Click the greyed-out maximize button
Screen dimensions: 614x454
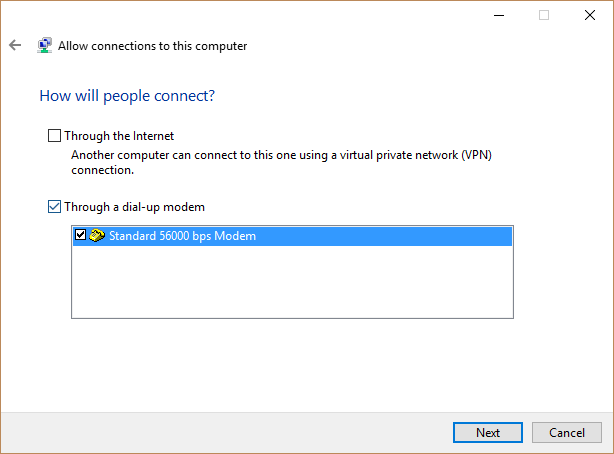[x=544, y=15]
